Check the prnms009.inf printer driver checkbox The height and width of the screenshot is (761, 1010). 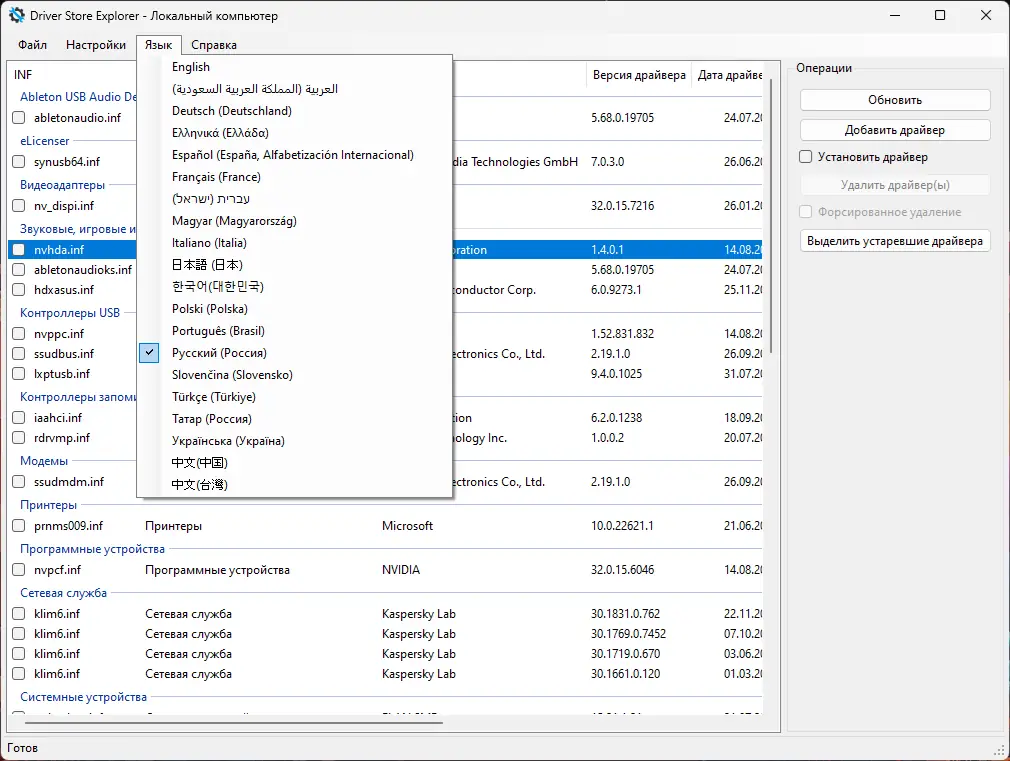click(x=18, y=525)
